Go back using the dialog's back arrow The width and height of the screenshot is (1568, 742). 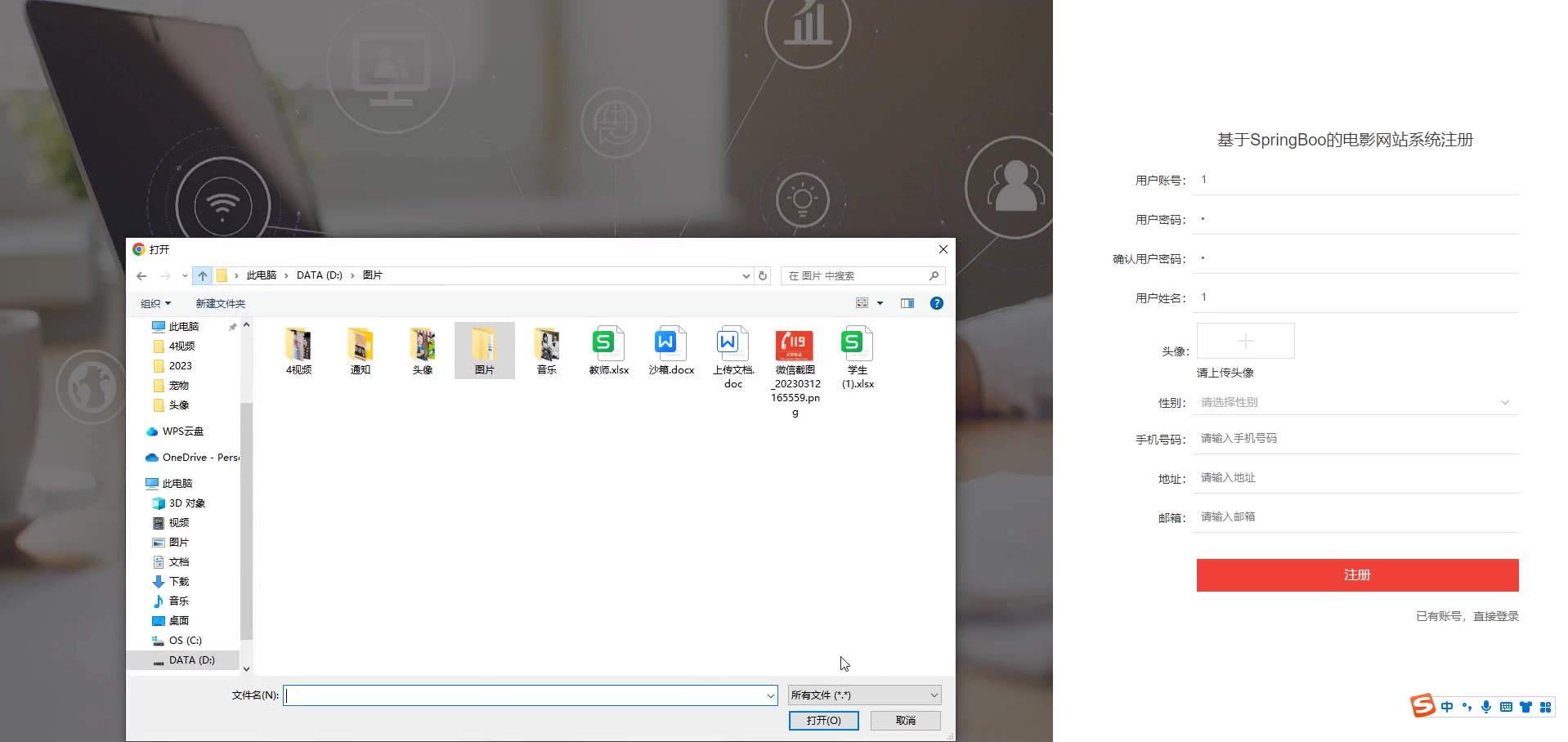tap(141, 276)
